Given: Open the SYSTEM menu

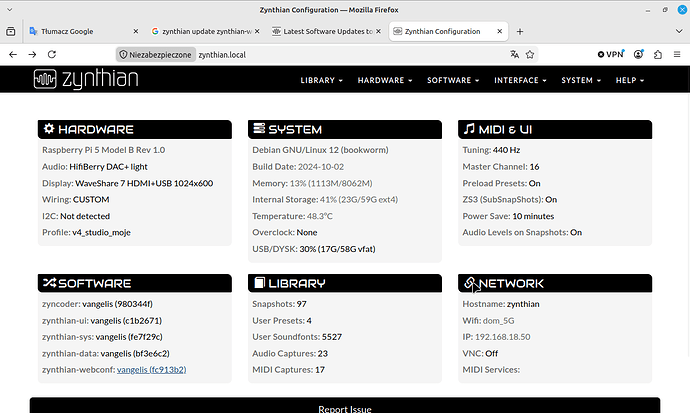Looking at the screenshot, I should [581, 80].
